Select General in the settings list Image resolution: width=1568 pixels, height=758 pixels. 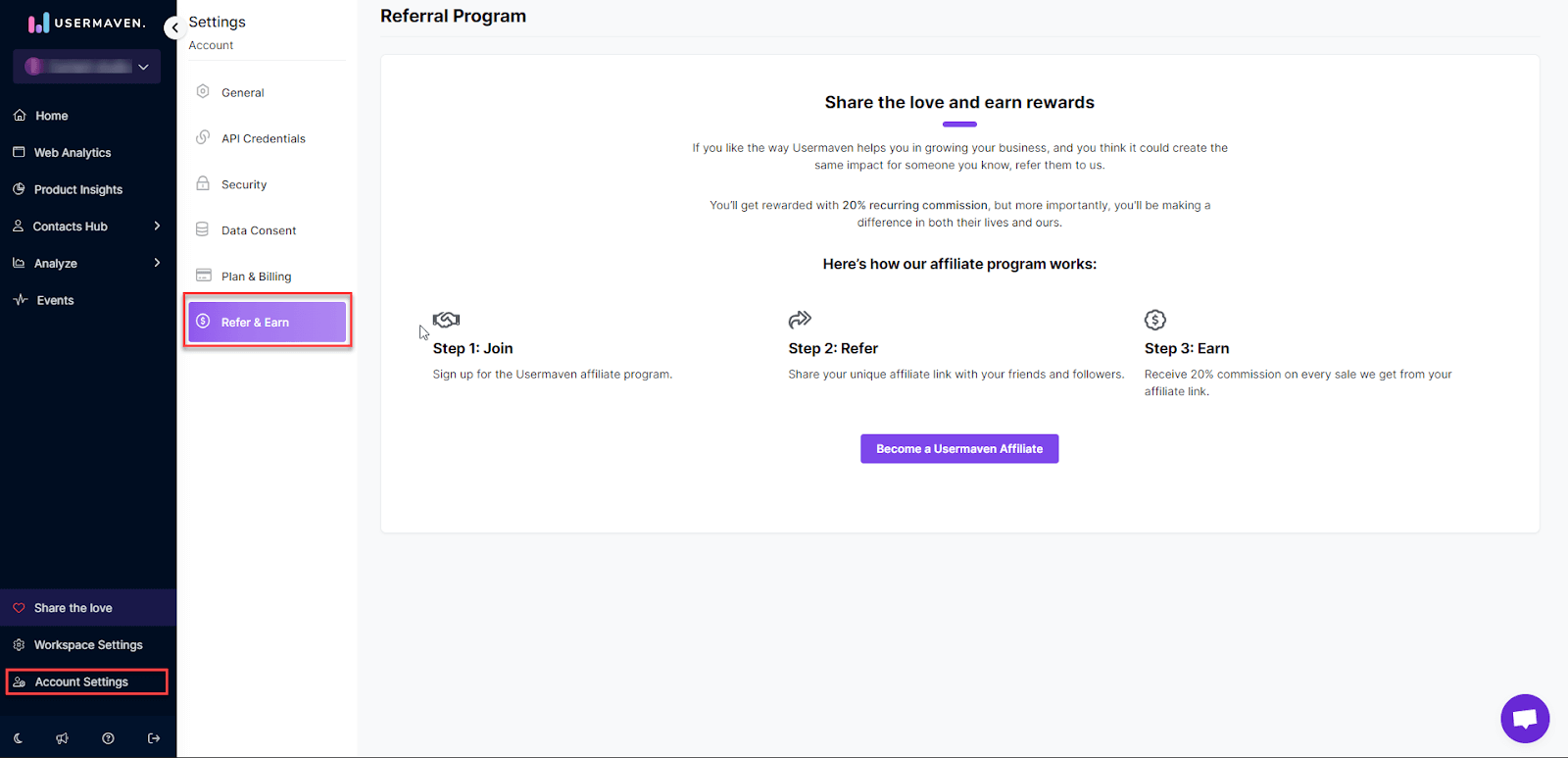tap(243, 91)
